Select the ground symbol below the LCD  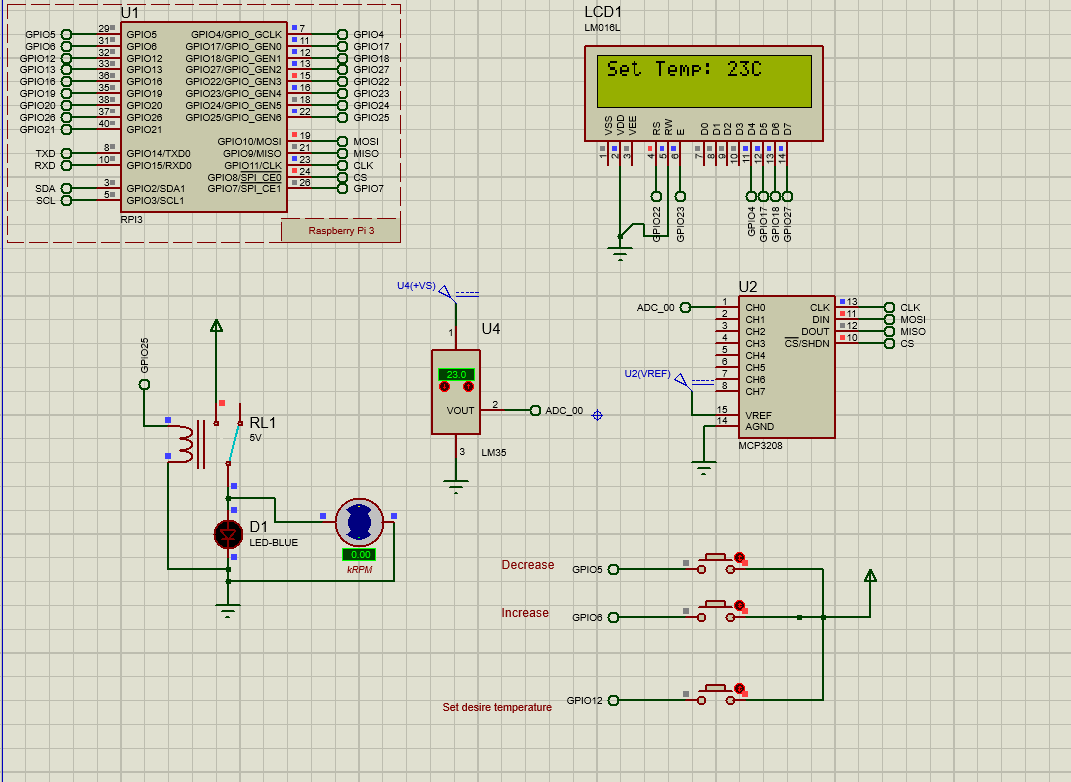(620, 255)
